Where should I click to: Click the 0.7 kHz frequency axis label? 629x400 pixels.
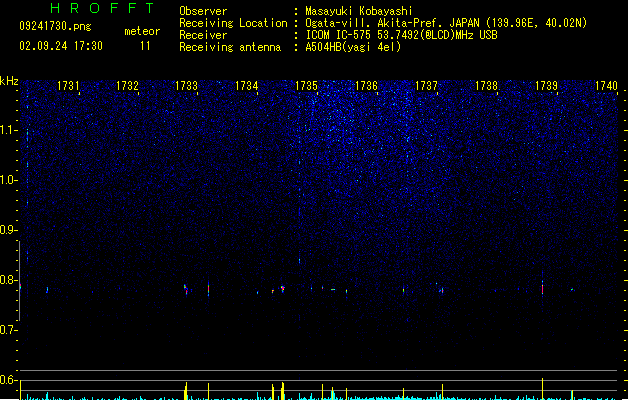coord(8,330)
